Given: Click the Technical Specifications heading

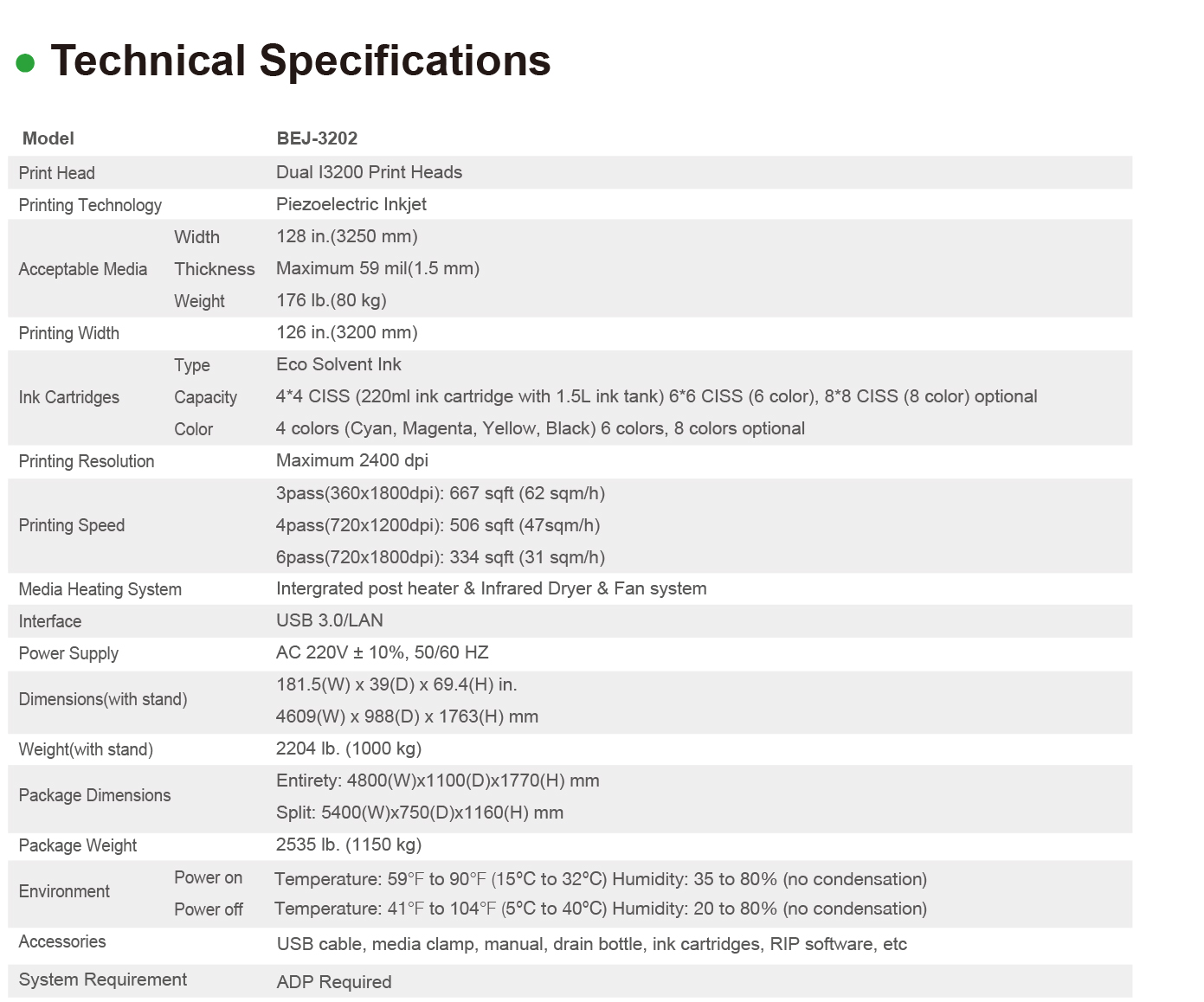Looking at the screenshot, I should (300, 61).
